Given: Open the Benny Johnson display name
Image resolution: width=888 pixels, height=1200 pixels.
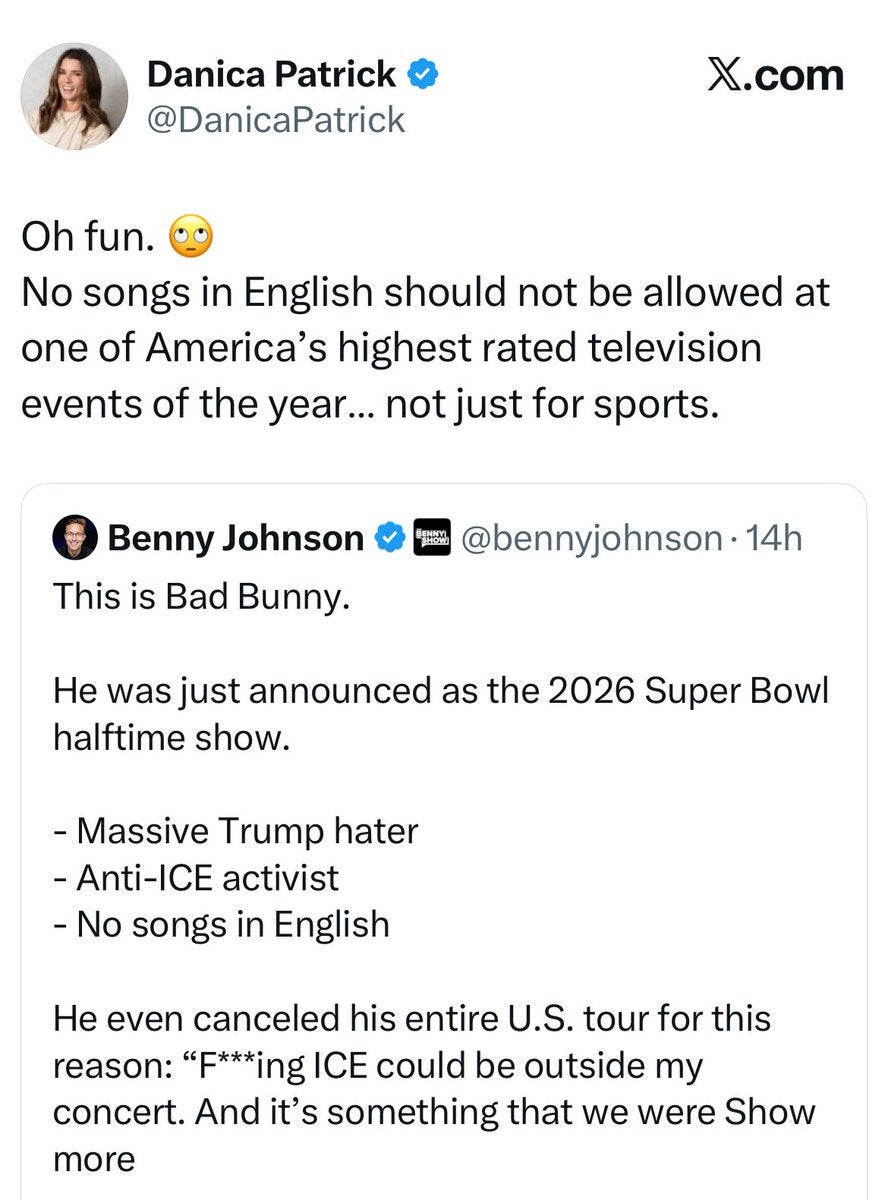Looking at the screenshot, I should pyautogui.click(x=235, y=538).
